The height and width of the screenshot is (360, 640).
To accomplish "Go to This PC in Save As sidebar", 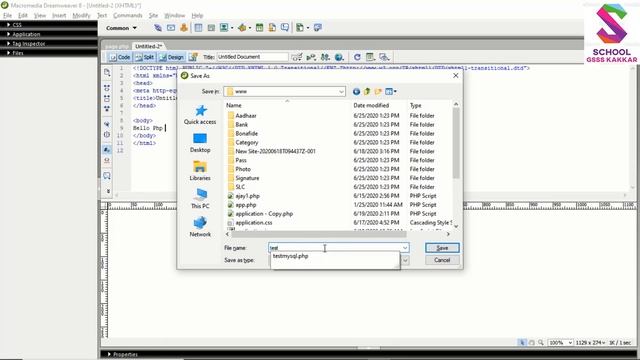I will pyautogui.click(x=200, y=199).
